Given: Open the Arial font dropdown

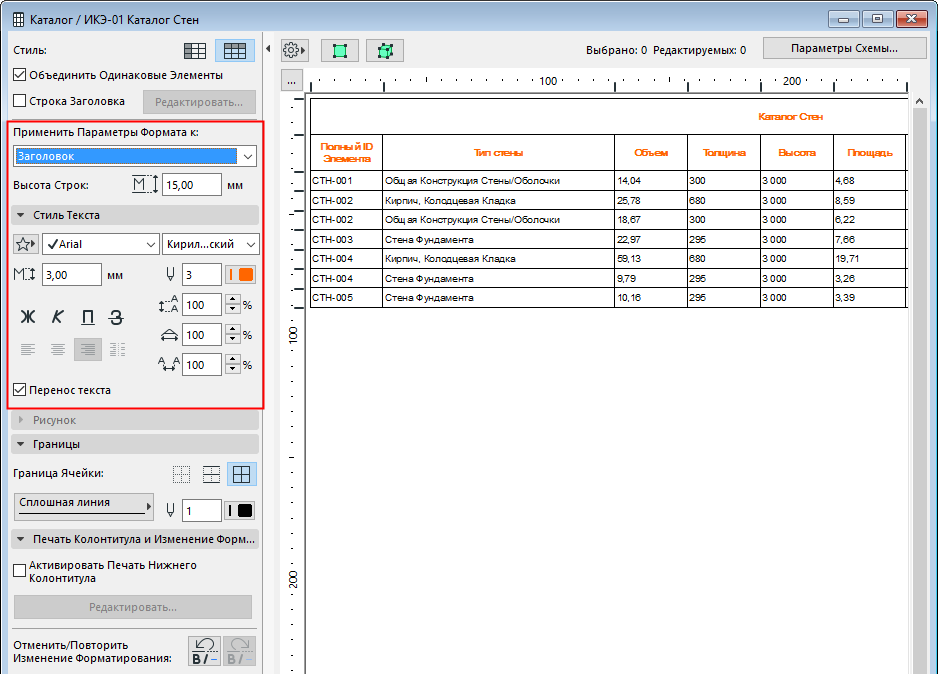Looking at the screenshot, I should tap(100, 244).
